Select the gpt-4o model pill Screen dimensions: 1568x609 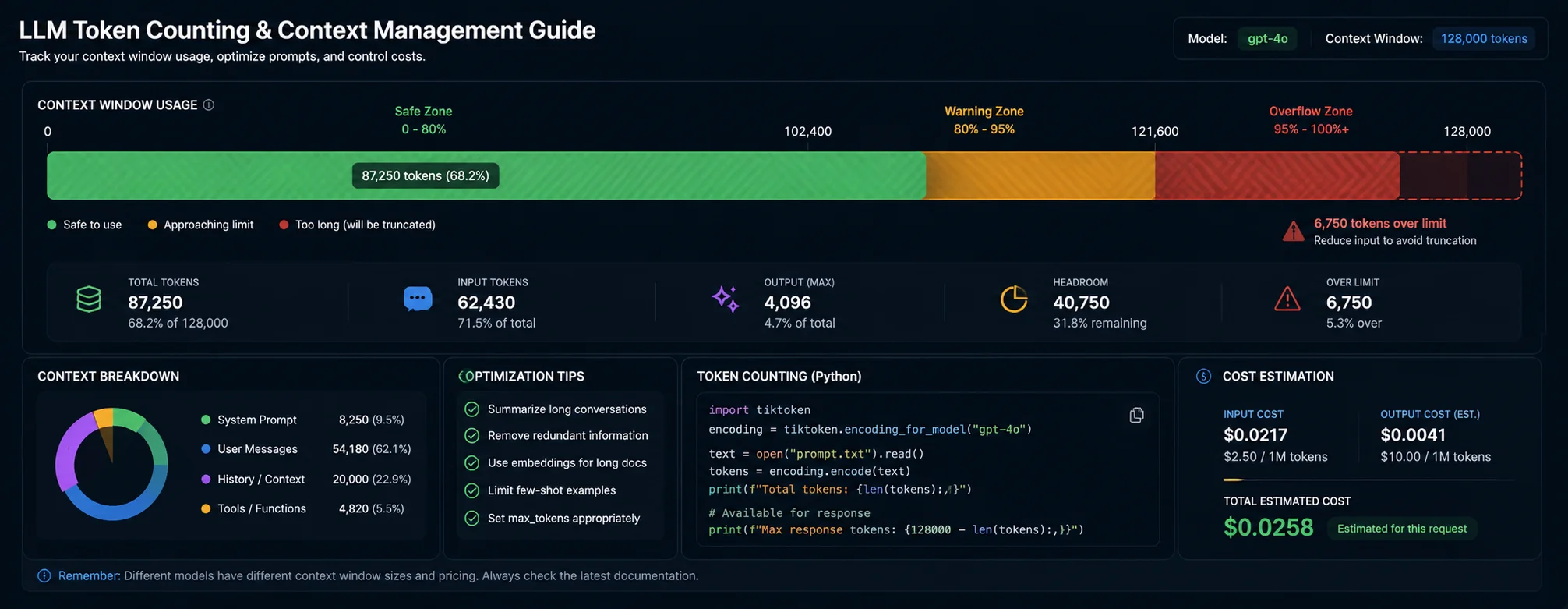pos(1267,38)
